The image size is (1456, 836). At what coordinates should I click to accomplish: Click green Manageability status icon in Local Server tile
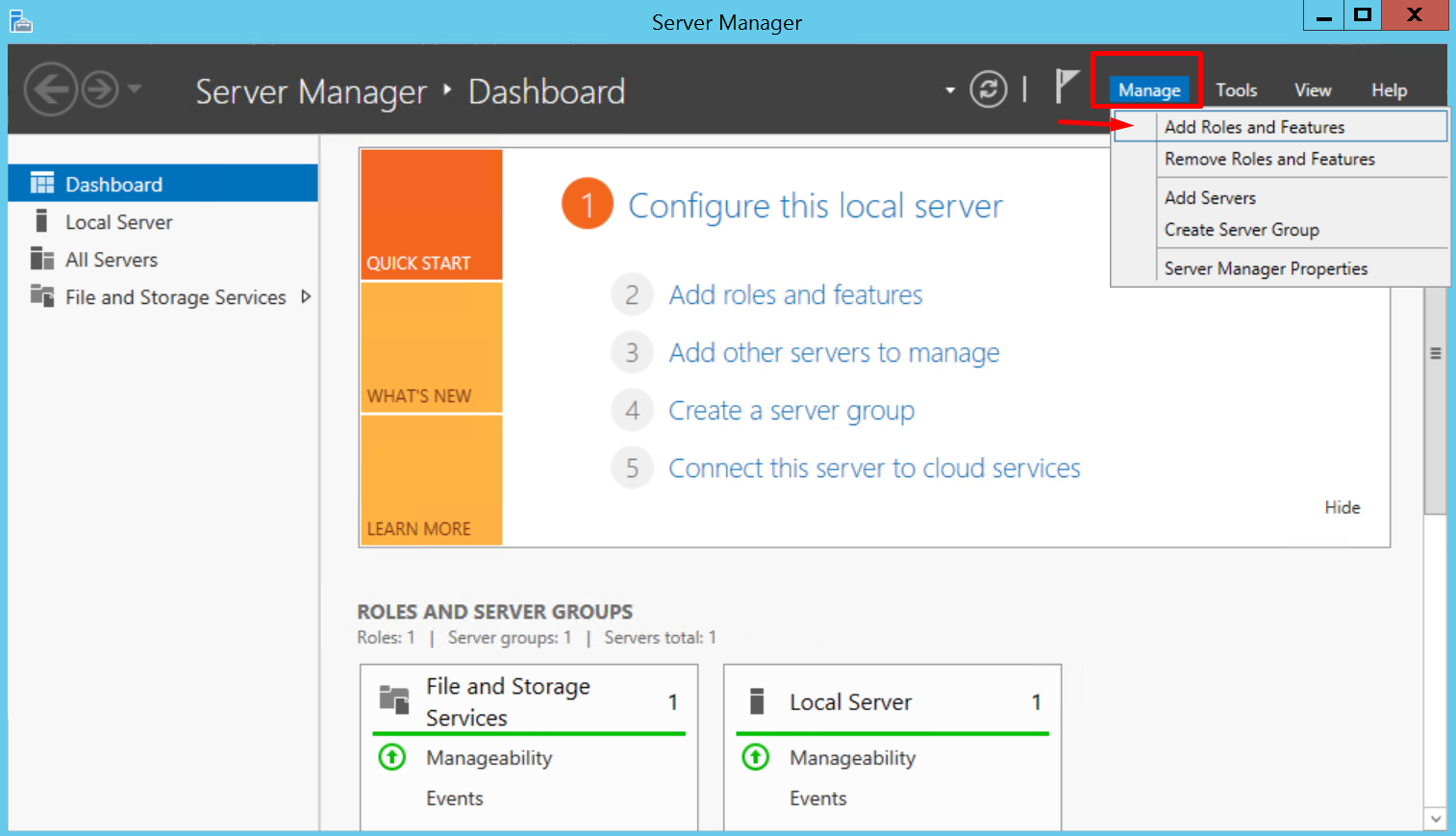pos(756,758)
